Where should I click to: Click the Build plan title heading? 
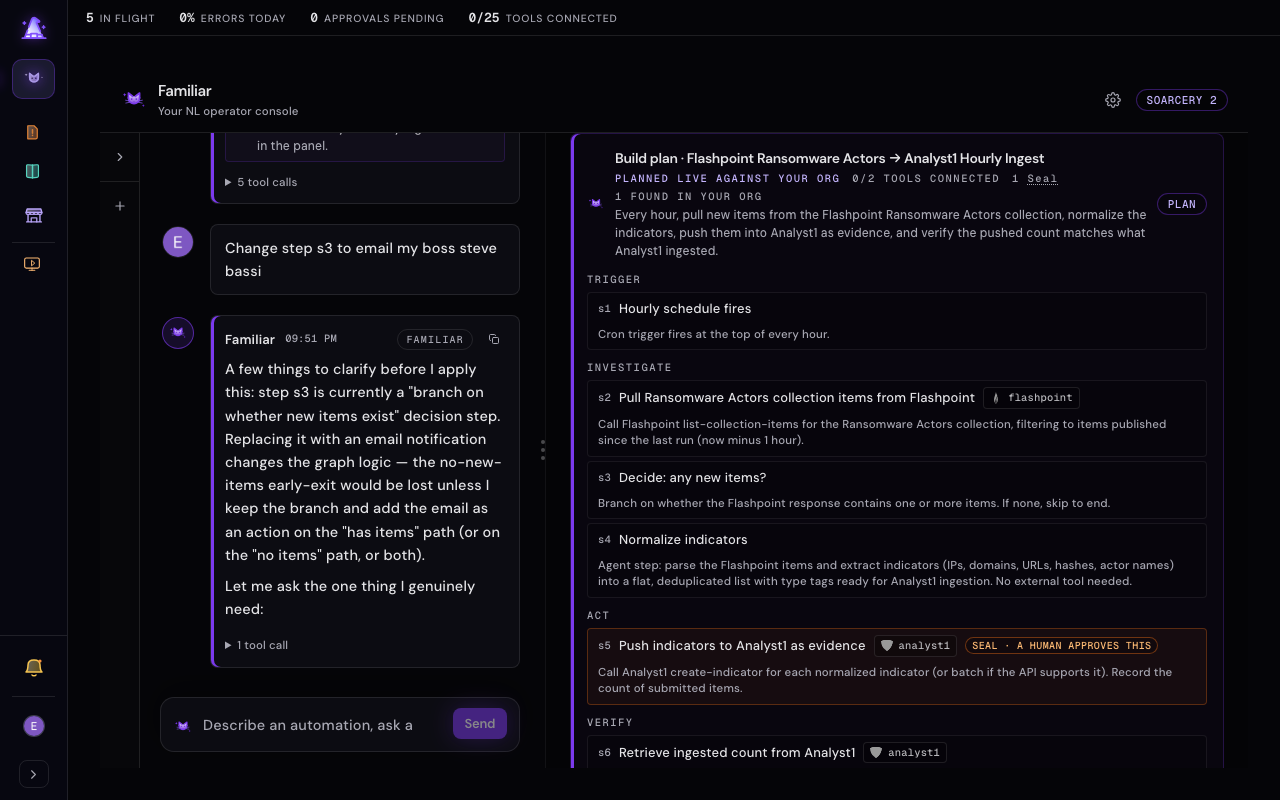tap(830, 158)
